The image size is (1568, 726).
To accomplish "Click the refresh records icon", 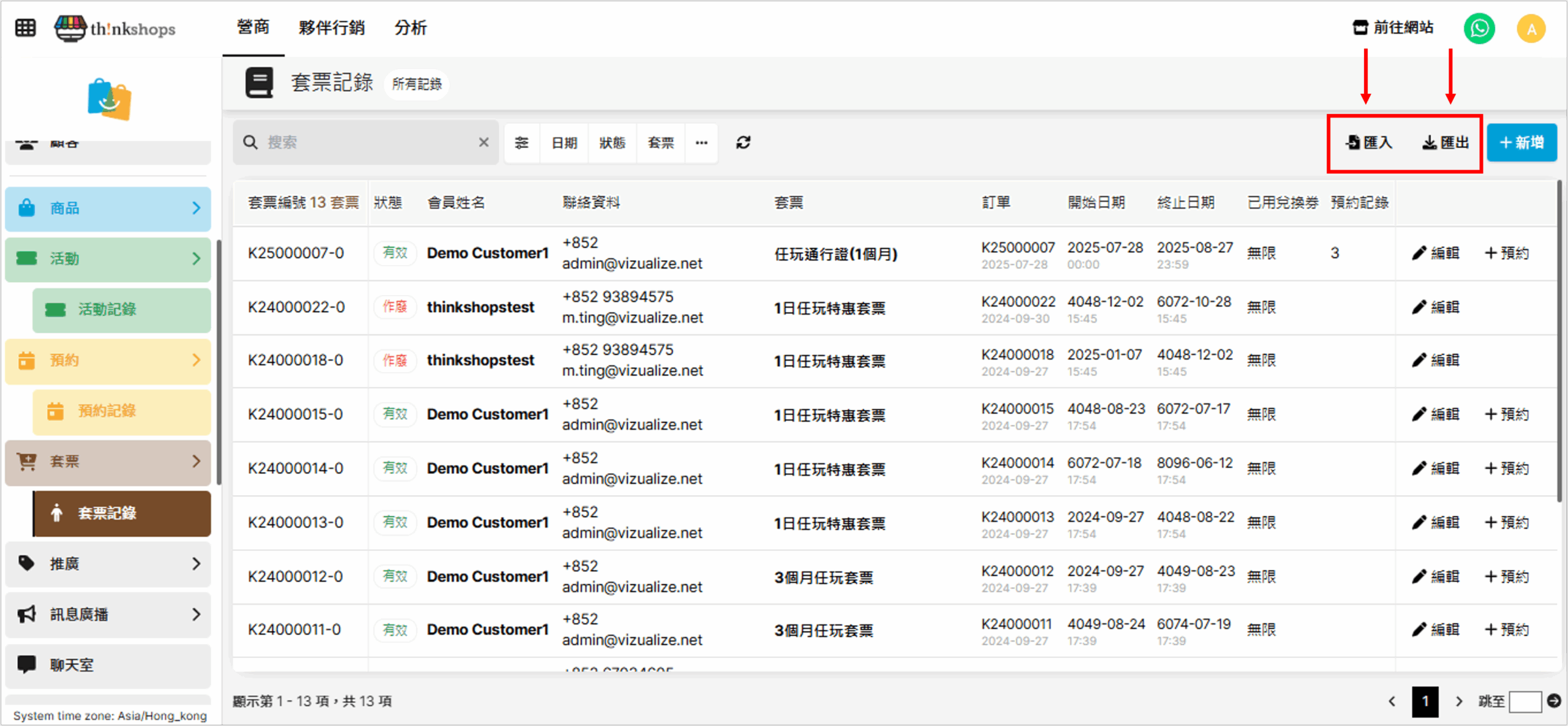I will [x=743, y=143].
